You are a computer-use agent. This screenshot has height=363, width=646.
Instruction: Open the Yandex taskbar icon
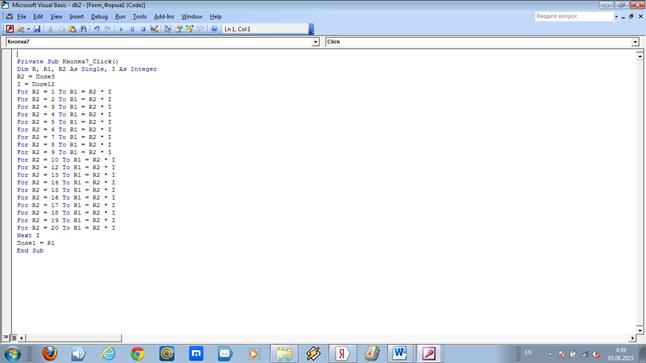click(342, 354)
